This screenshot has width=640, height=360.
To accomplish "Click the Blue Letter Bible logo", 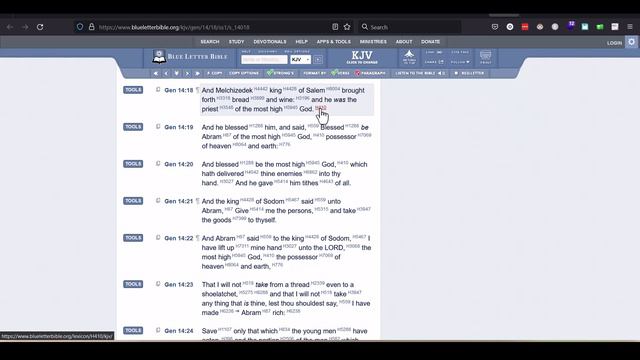I will click(x=190, y=57).
